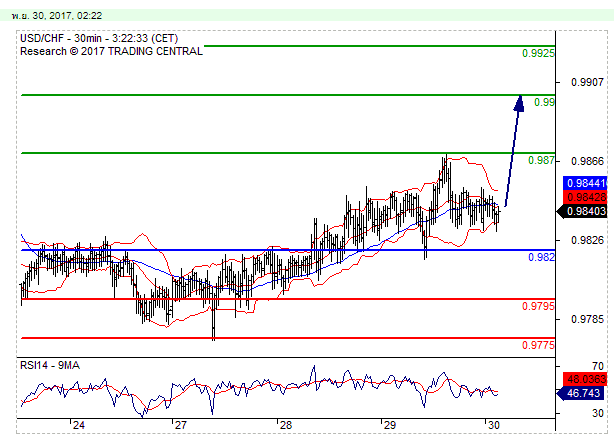The width and height of the screenshot is (614, 441).
Task: Click the chart title 'USD/CHF - 30min - 3:22:33 (CET)'
Action: pyautogui.click(x=99, y=38)
